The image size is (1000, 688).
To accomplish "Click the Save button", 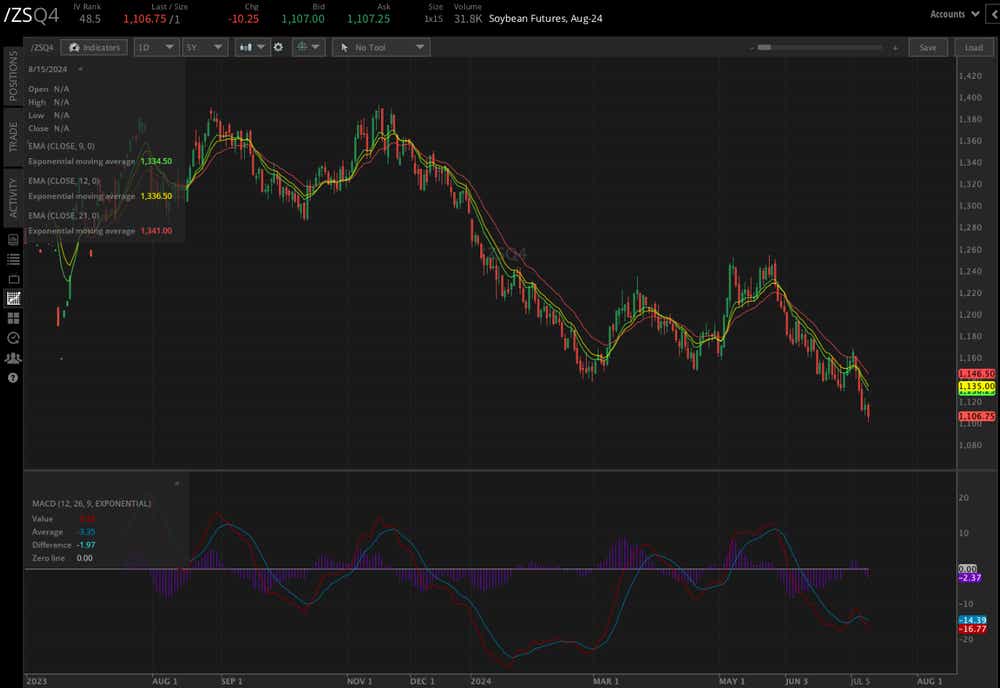I will (x=928, y=47).
